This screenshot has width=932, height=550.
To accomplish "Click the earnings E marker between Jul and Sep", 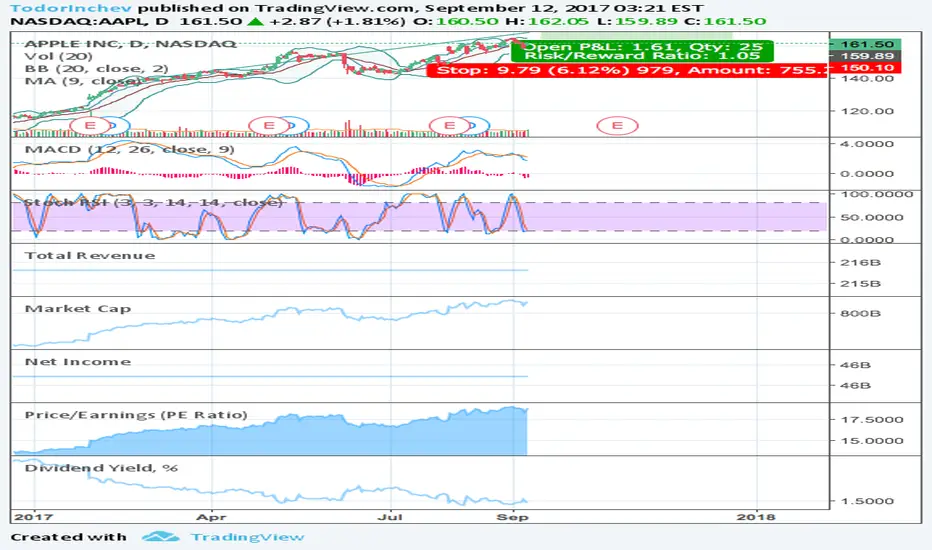I will [449, 125].
